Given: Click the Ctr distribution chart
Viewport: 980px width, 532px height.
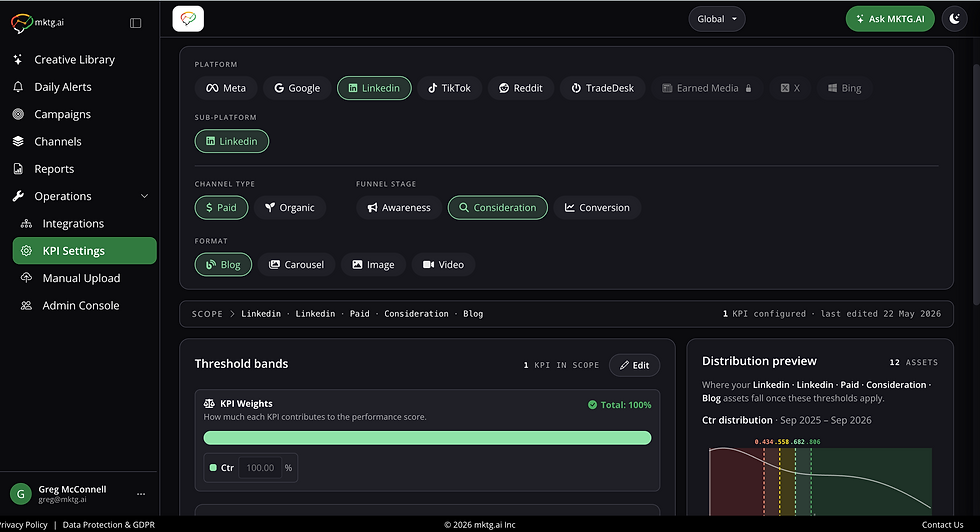Looking at the screenshot, I should pos(820,480).
